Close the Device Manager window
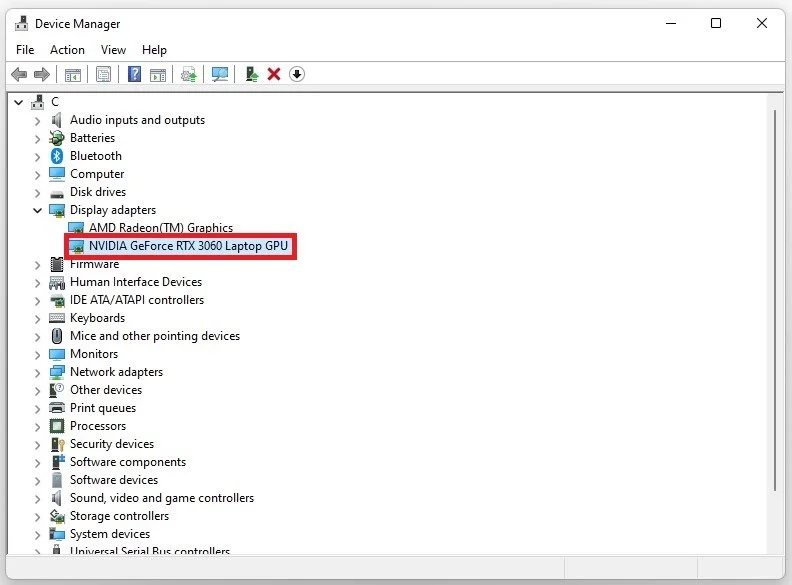The height and width of the screenshot is (585, 792). click(762, 23)
